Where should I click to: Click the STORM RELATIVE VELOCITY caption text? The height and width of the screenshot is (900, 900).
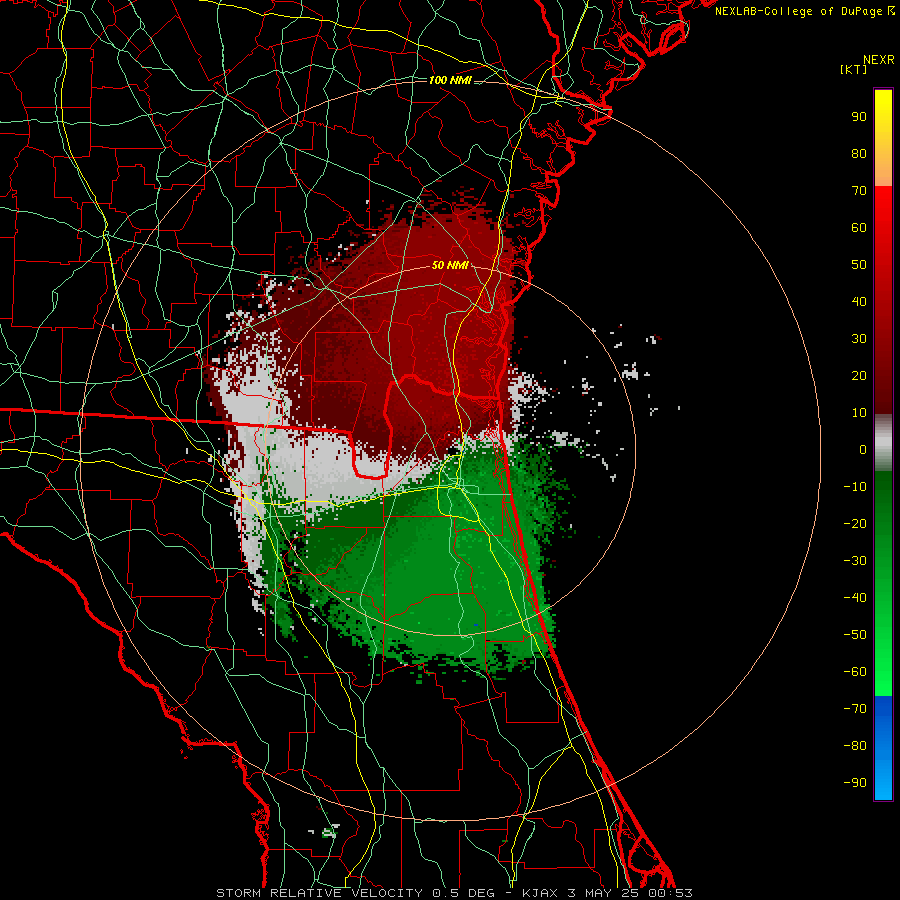[x=319, y=893]
